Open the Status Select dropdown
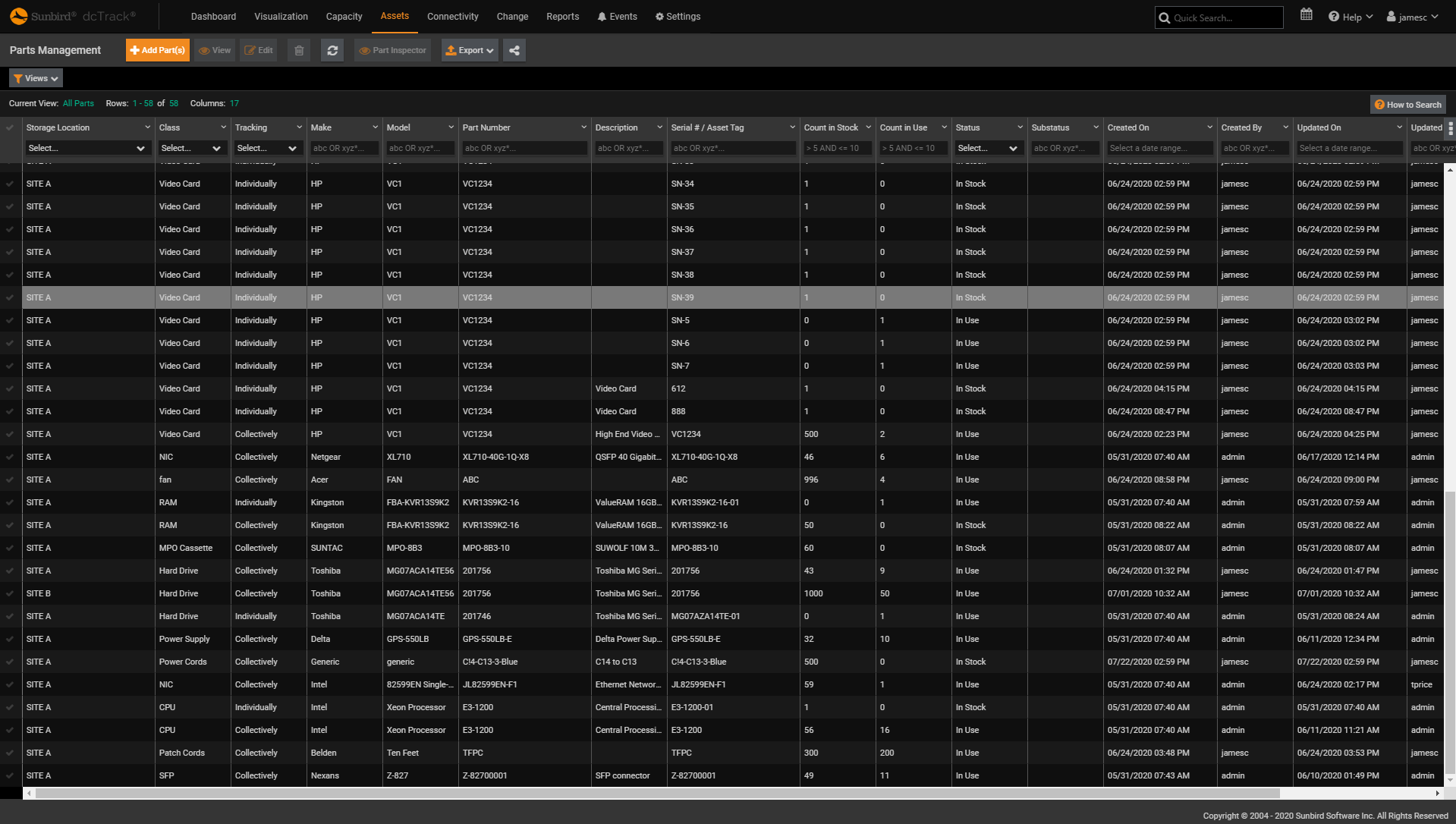The image size is (1456, 824). (x=988, y=148)
